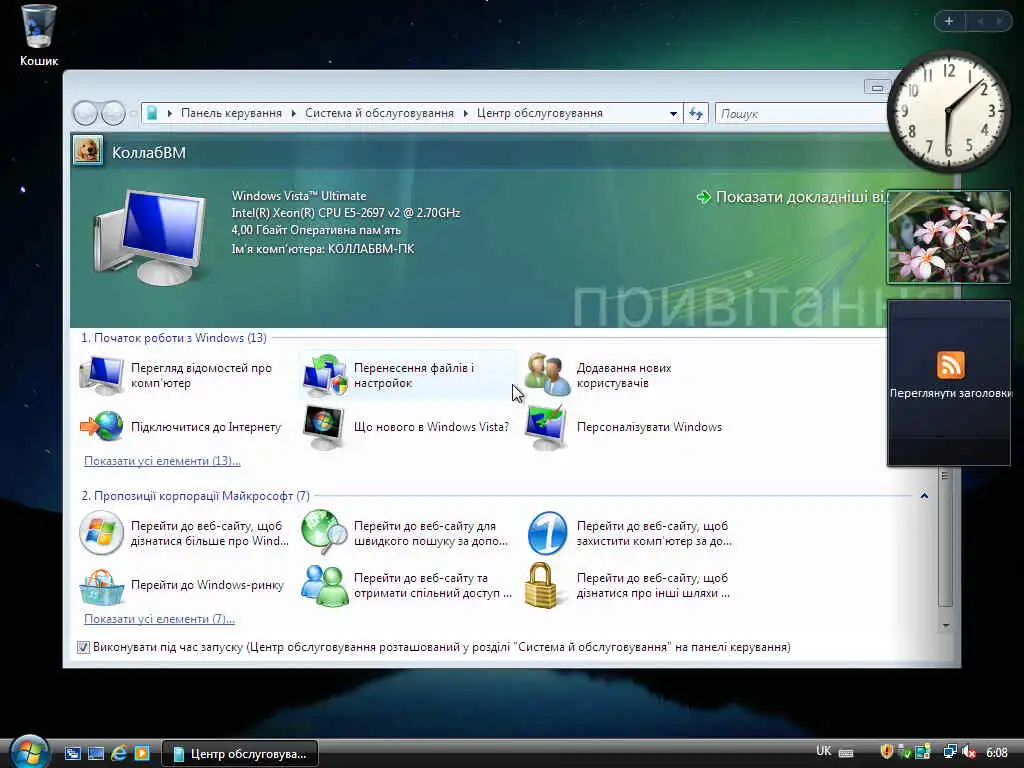Screen dimensions: 1024x768
Task: Click the taskbar clock showing 6:08
Action: [x=997, y=752]
